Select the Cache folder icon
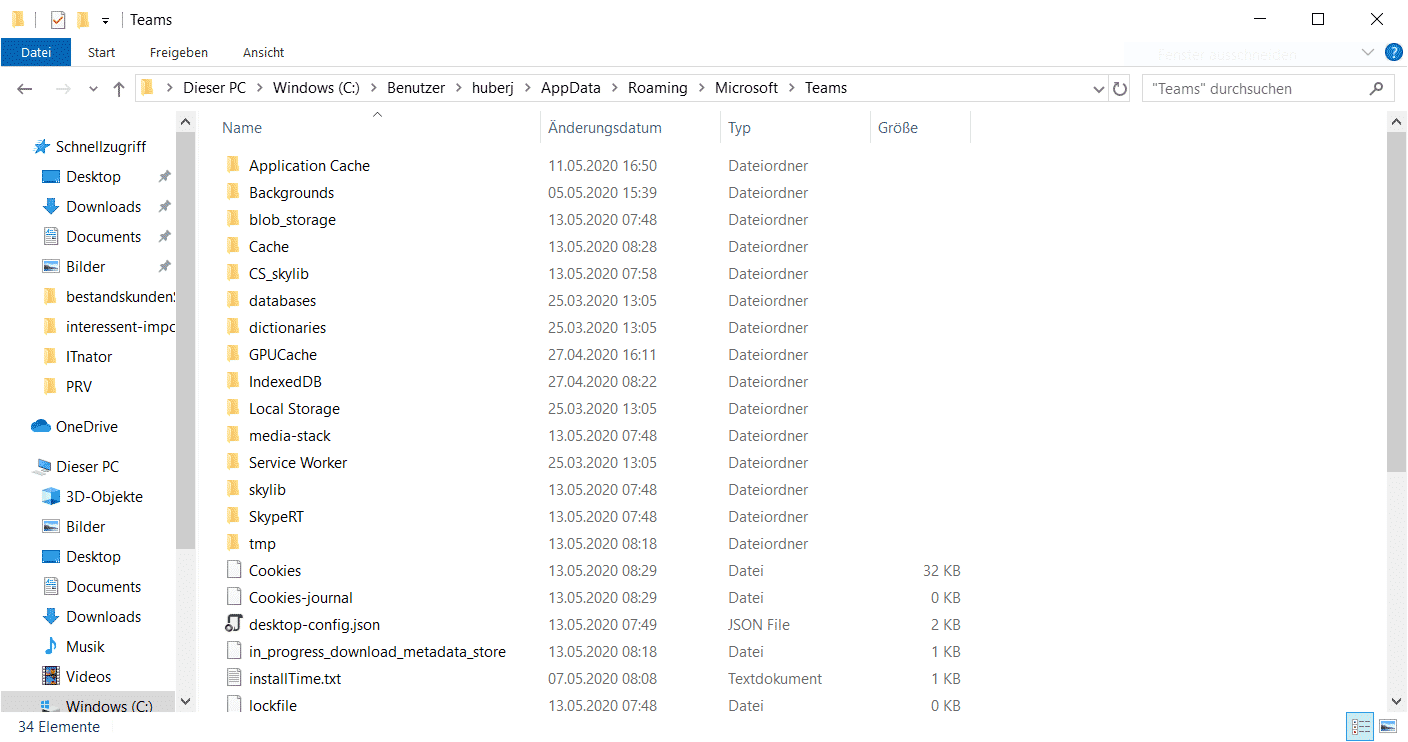This screenshot has height=742, width=1408. tap(233, 246)
